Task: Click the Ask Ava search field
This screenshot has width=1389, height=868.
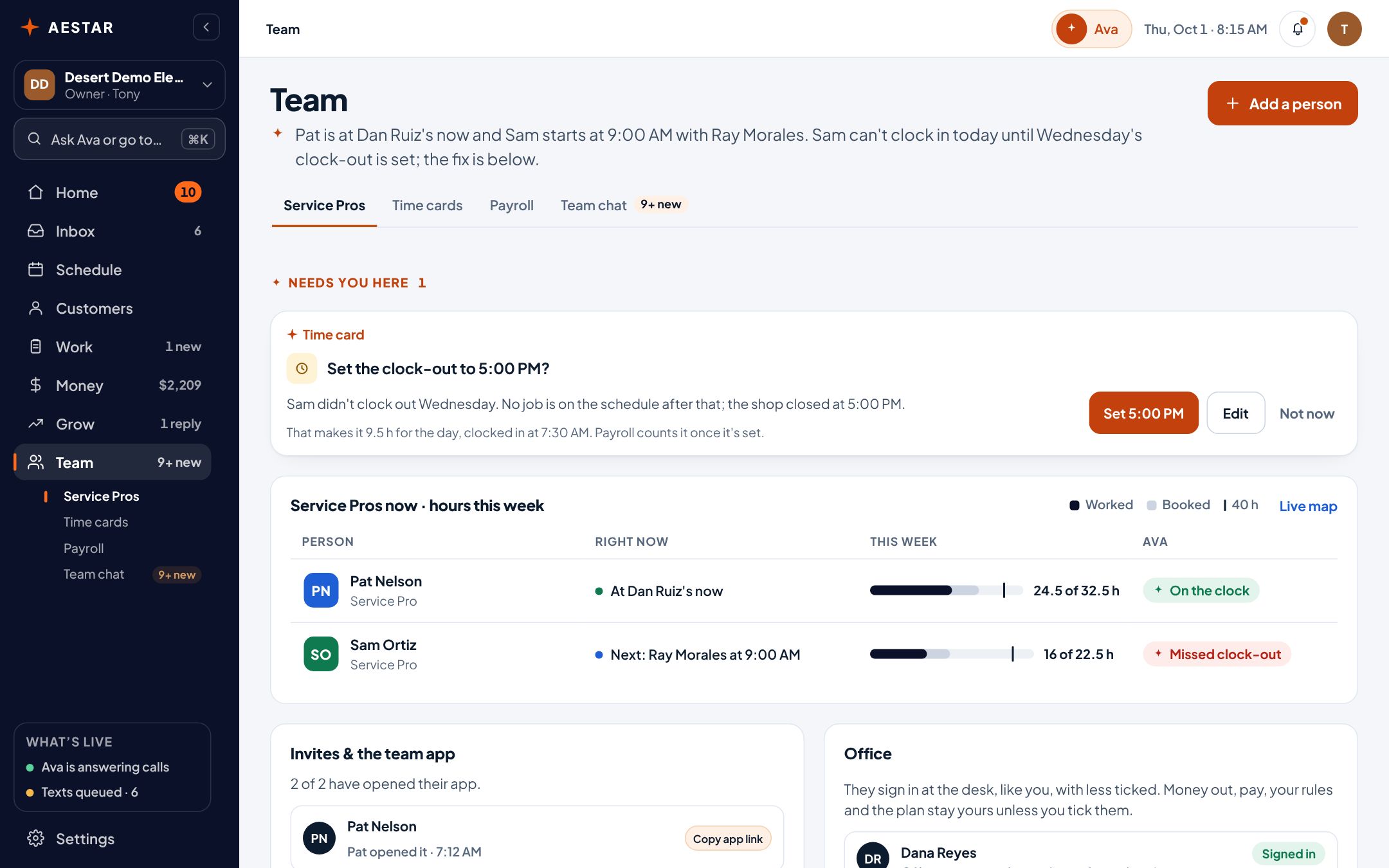Action: click(120, 139)
